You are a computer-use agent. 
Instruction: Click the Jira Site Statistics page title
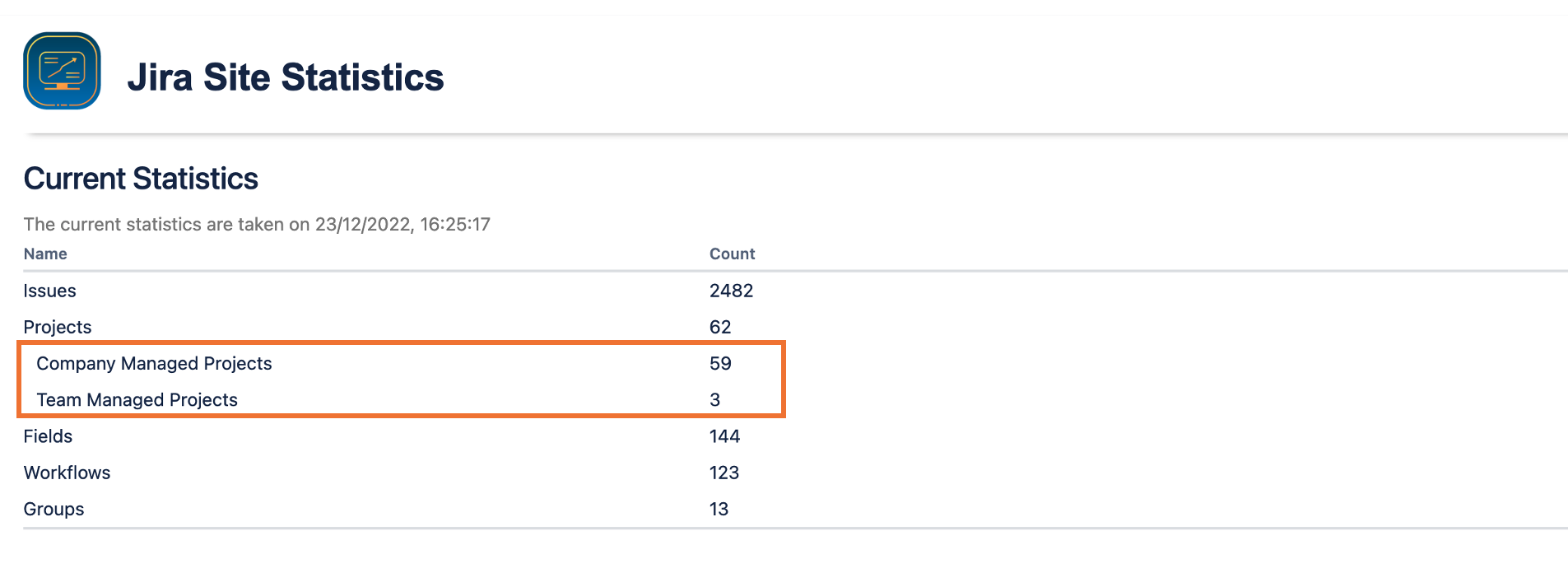(x=285, y=77)
